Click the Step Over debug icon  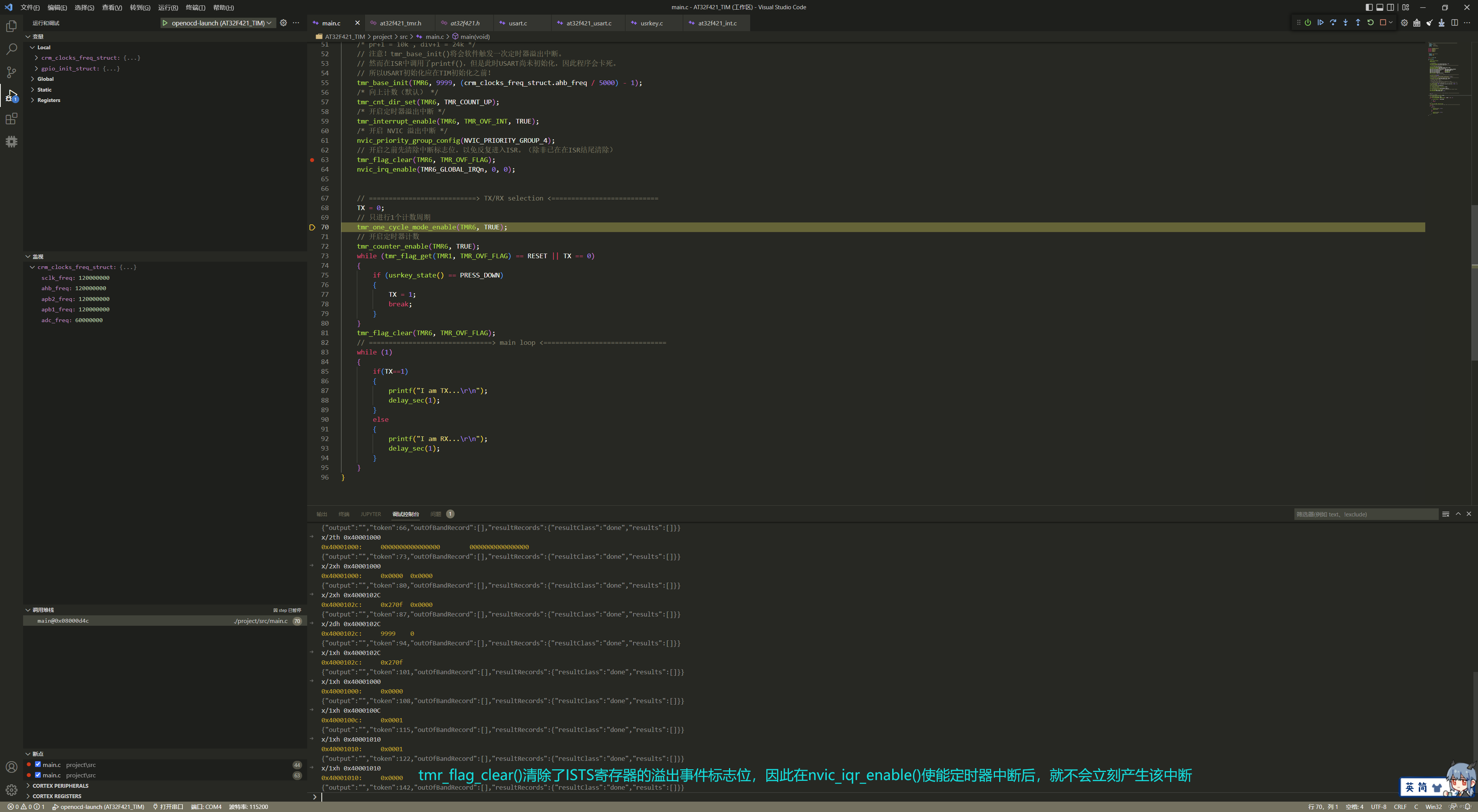(x=1333, y=23)
